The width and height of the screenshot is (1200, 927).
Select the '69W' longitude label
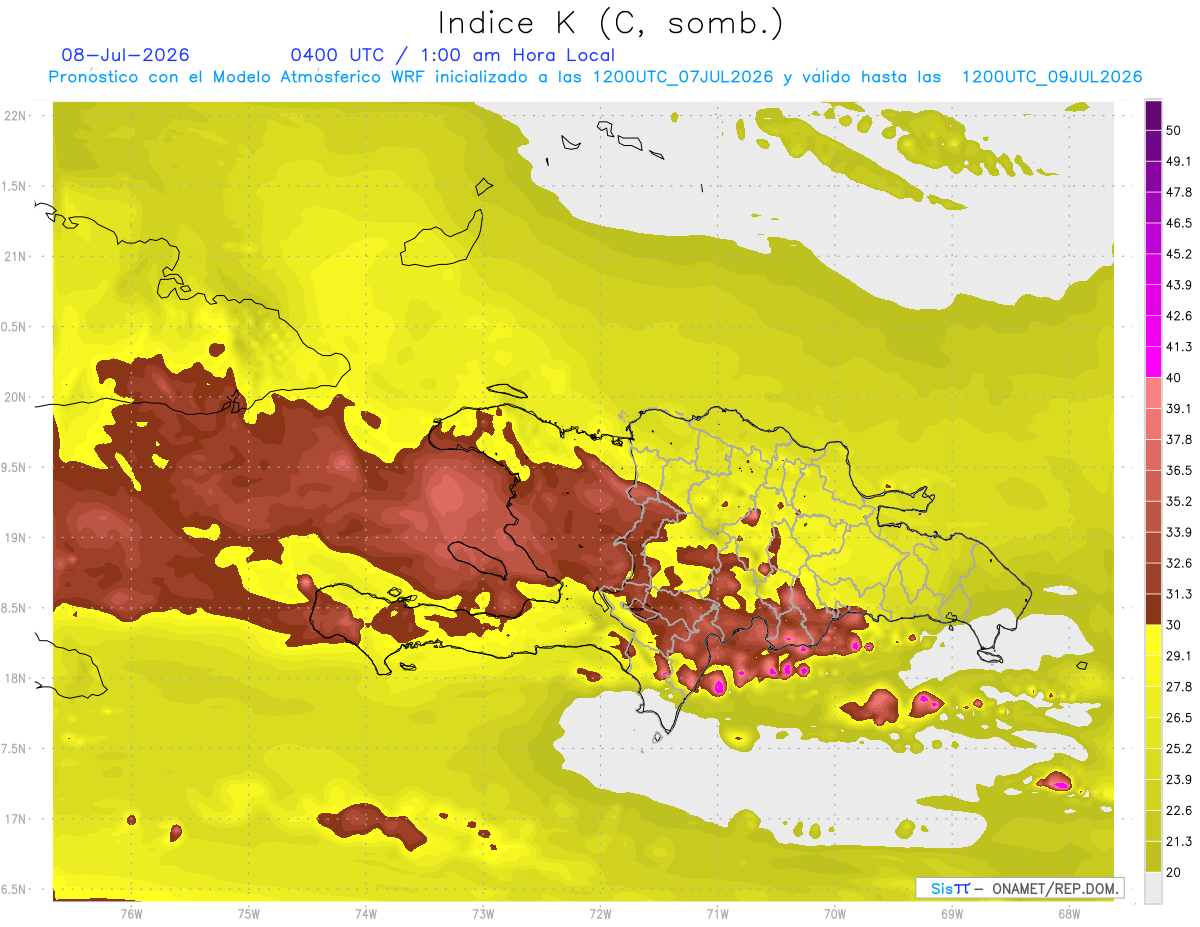(951, 913)
